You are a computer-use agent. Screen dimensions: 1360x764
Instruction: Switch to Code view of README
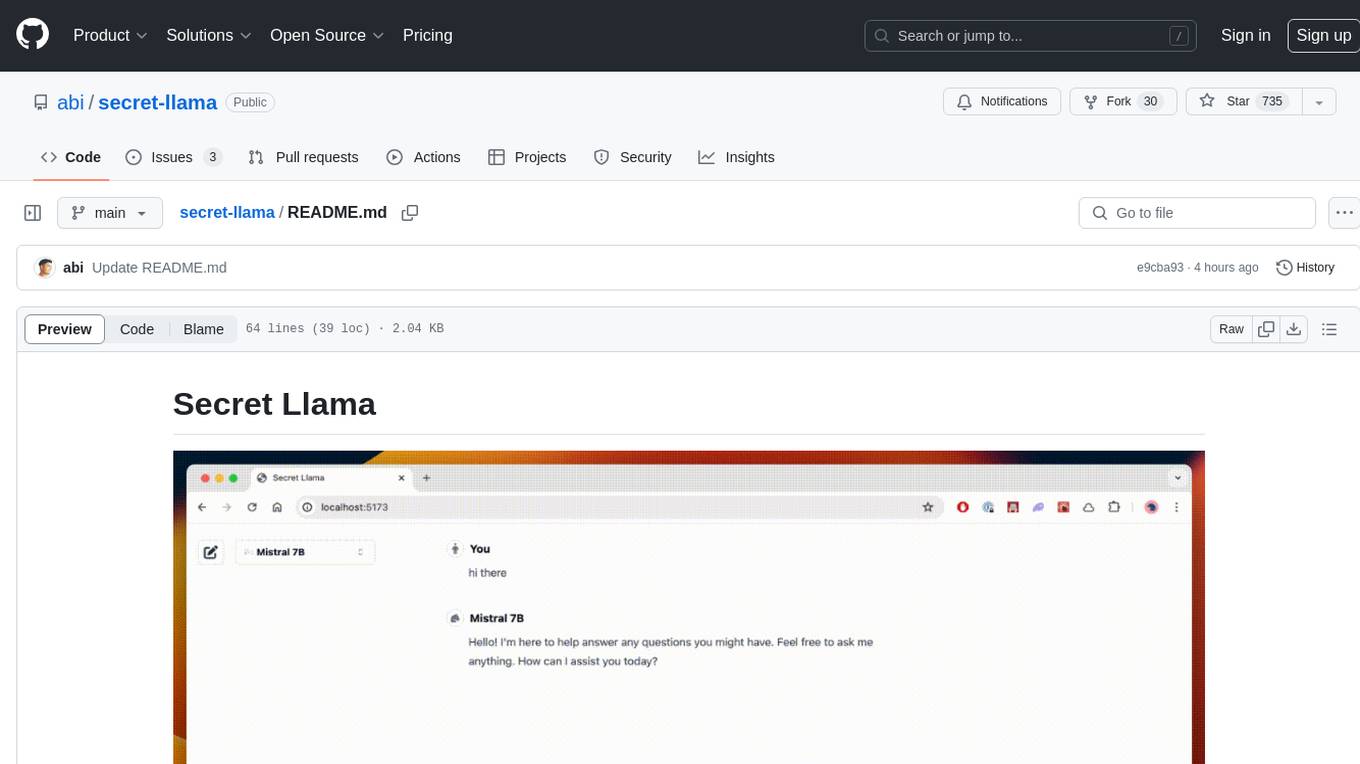point(137,329)
